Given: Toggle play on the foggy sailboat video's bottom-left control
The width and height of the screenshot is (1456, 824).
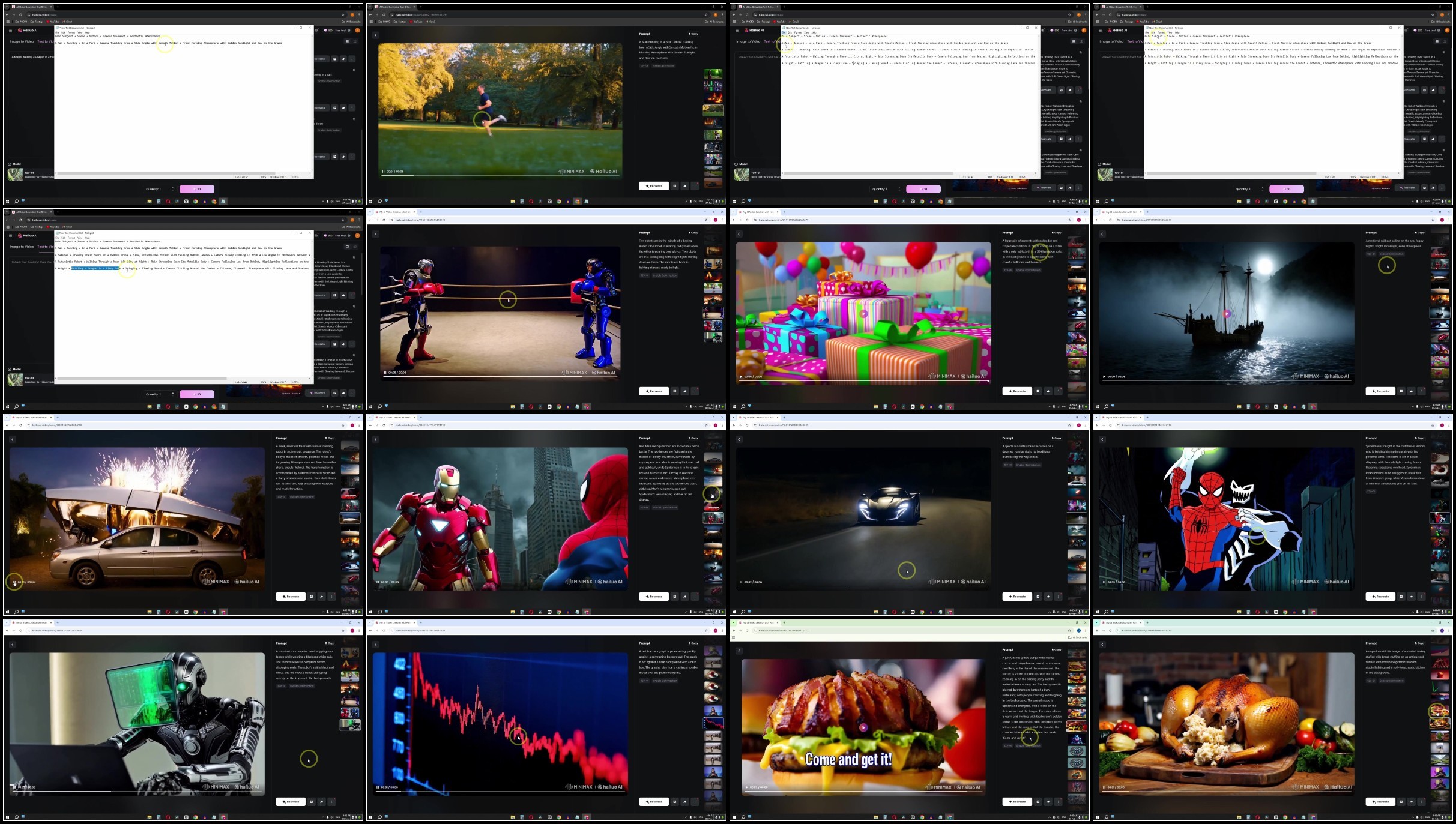Looking at the screenshot, I should (x=1104, y=377).
